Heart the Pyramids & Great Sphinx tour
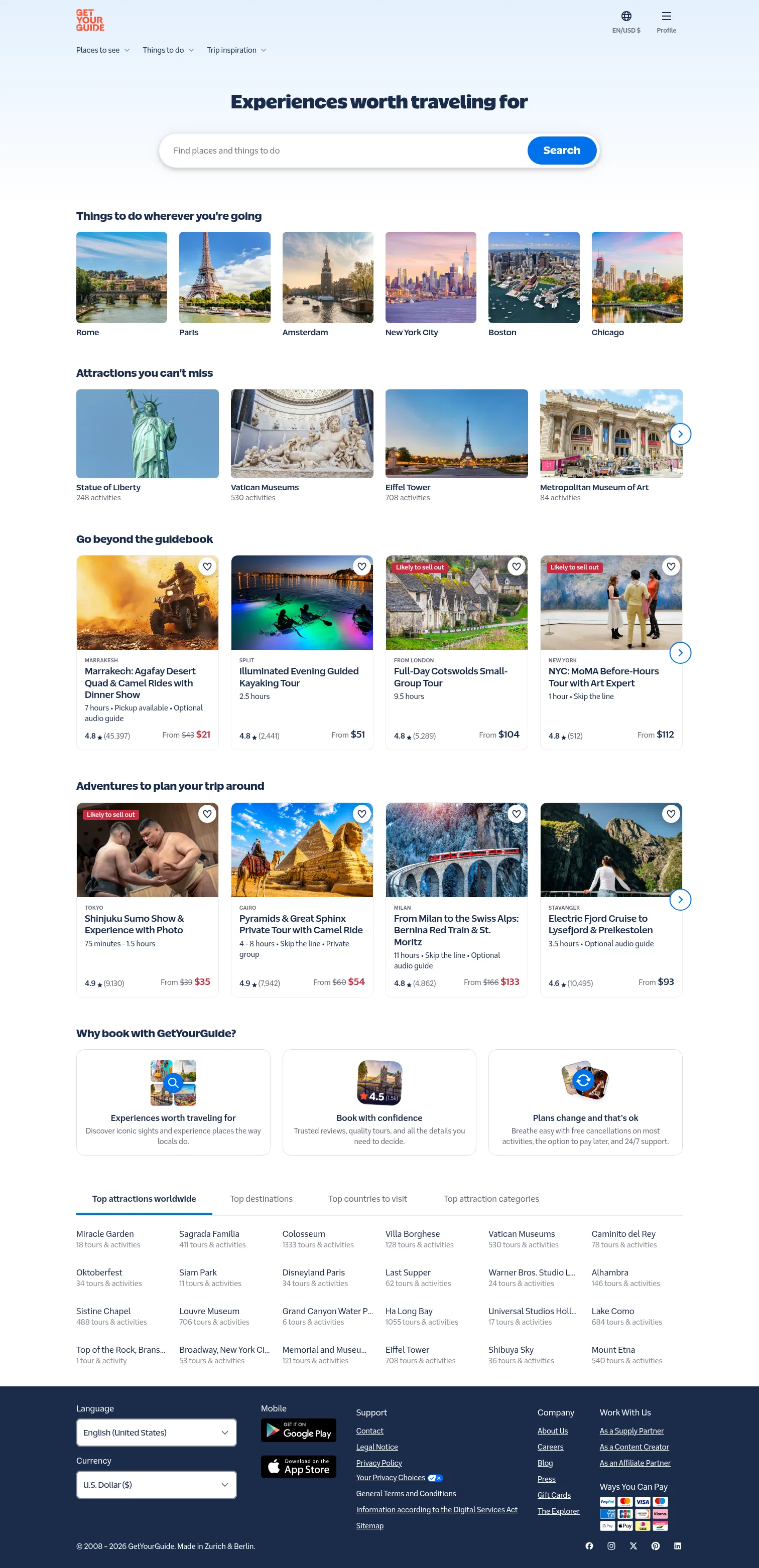The height and width of the screenshot is (1568, 759). (x=362, y=814)
